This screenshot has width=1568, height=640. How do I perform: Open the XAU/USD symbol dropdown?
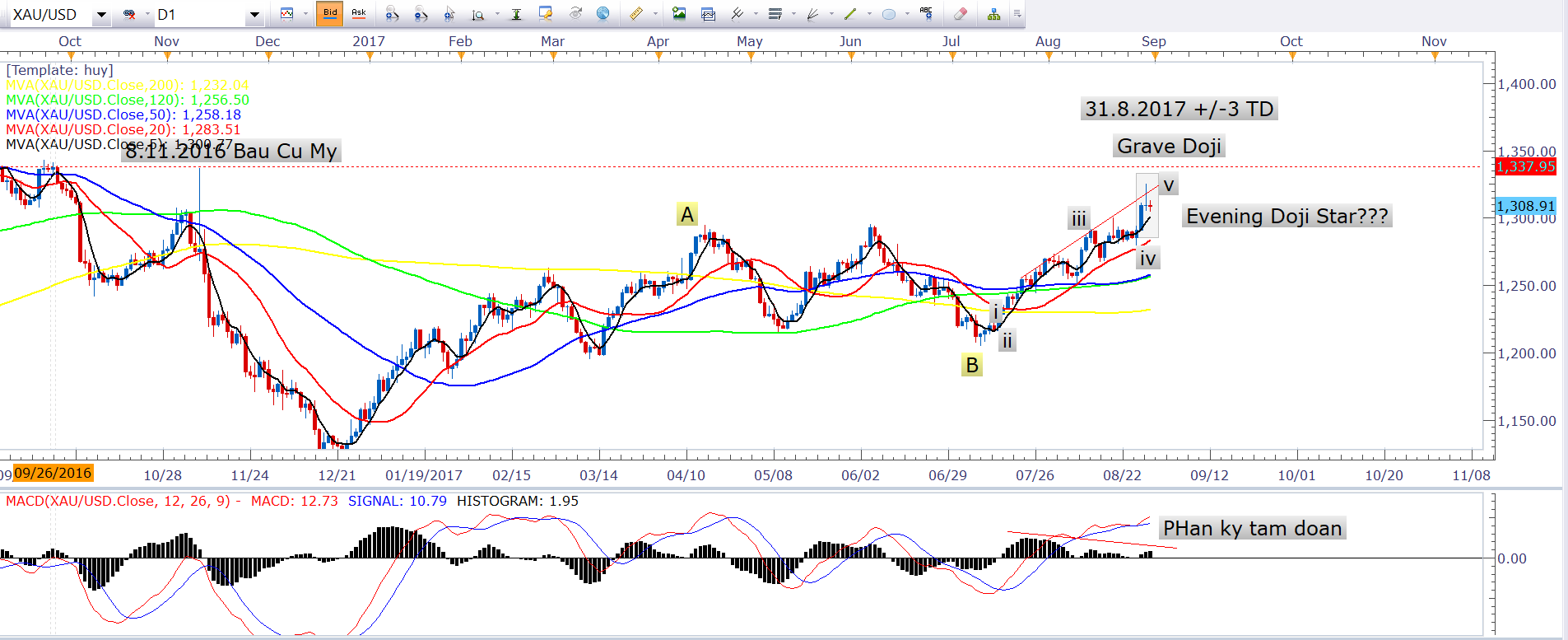coord(101,15)
